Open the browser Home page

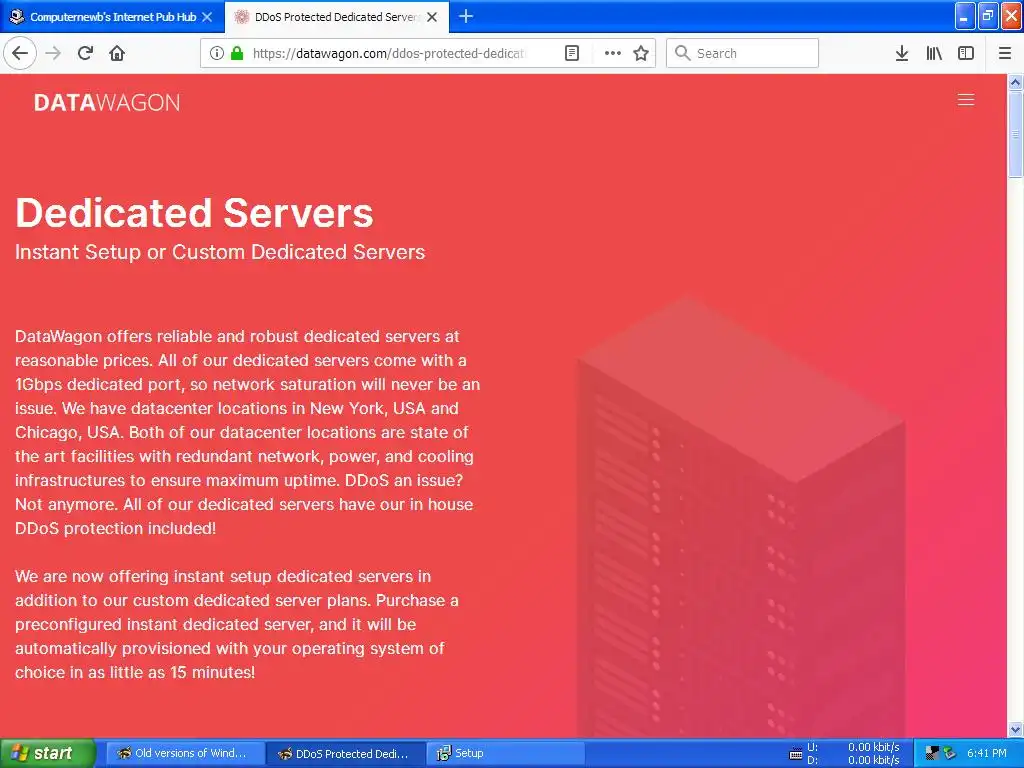coord(117,53)
